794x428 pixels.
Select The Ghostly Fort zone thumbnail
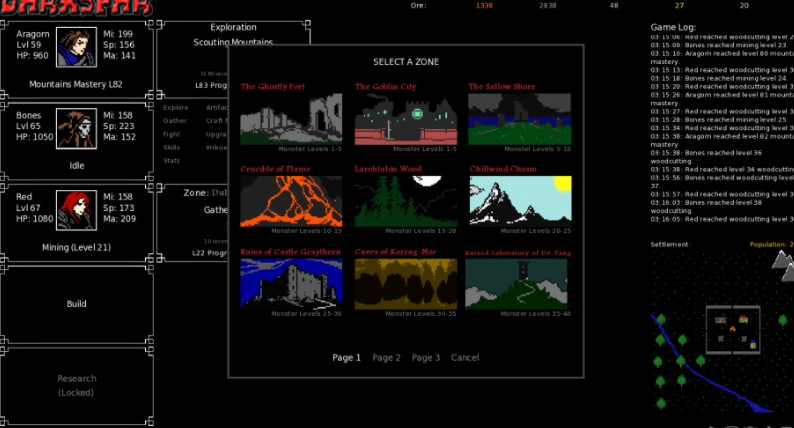click(291, 119)
